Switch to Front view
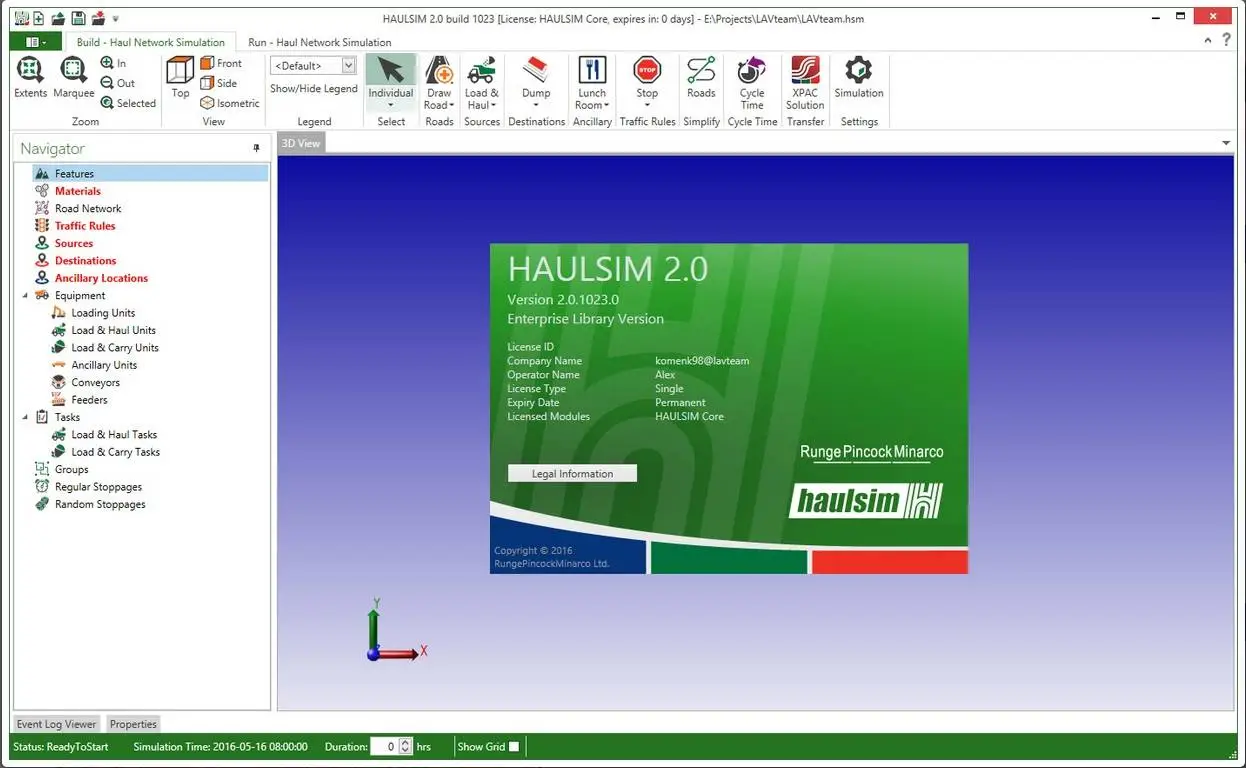 tap(221, 63)
